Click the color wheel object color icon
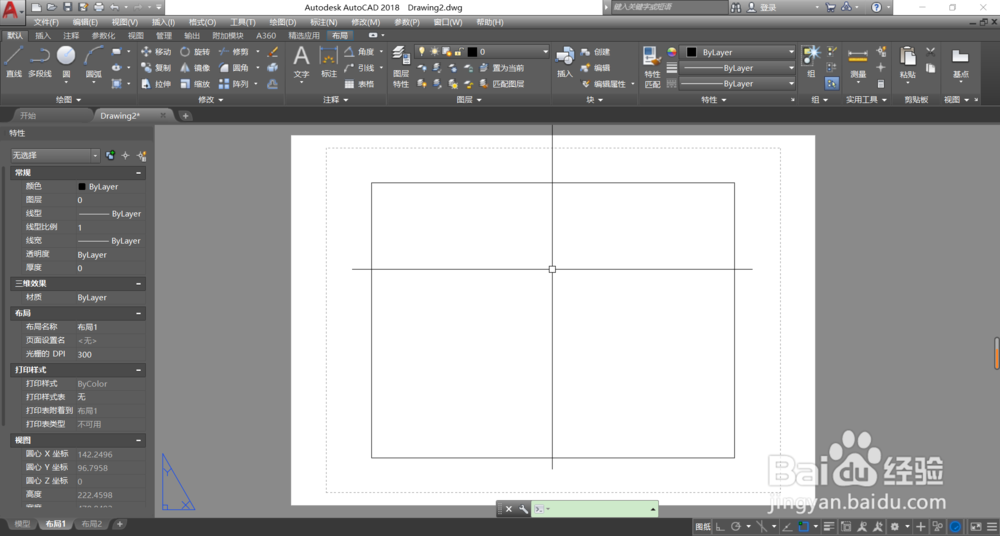 pyautogui.click(x=672, y=52)
